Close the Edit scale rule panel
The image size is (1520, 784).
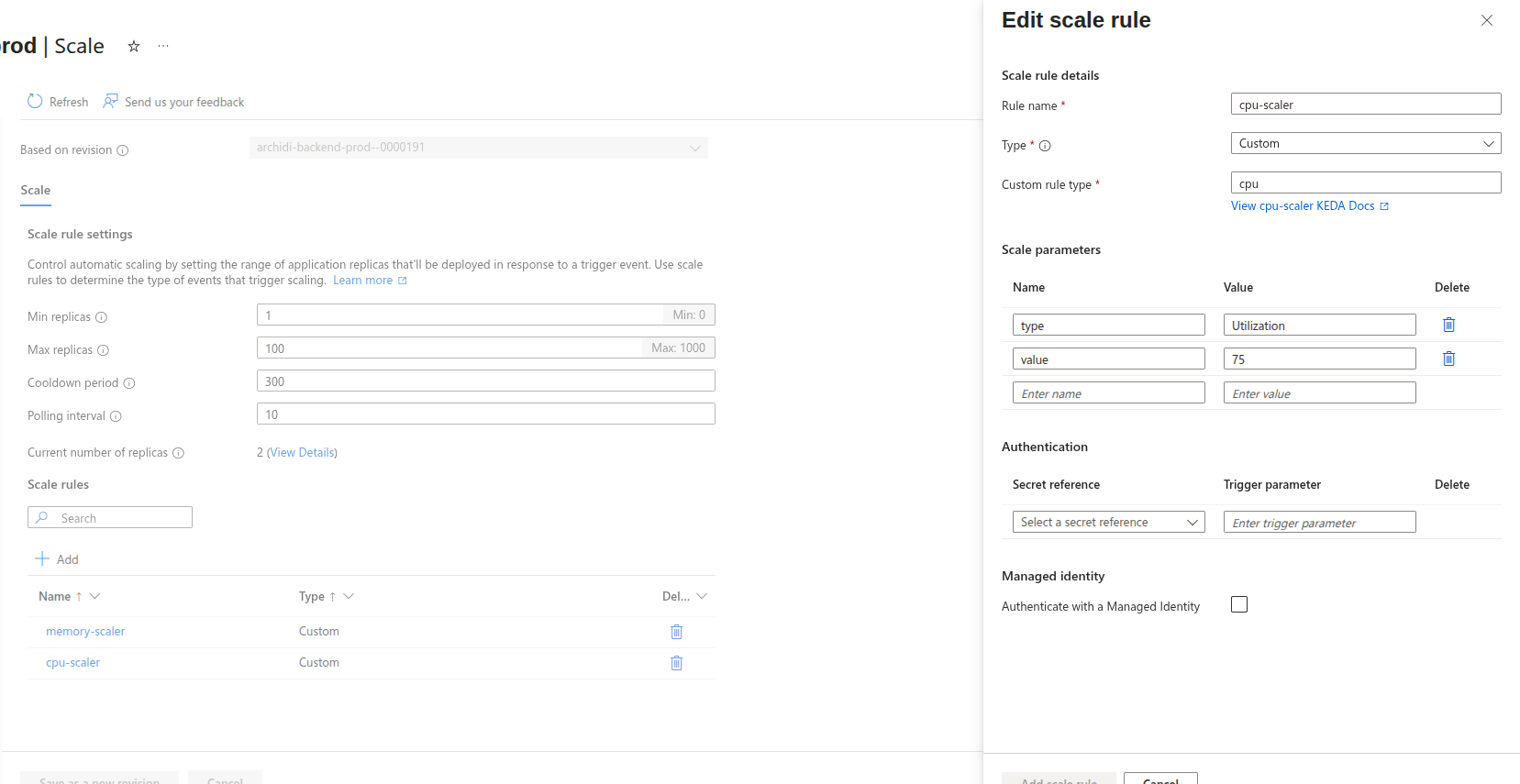pyautogui.click(x=1487, y=20)
